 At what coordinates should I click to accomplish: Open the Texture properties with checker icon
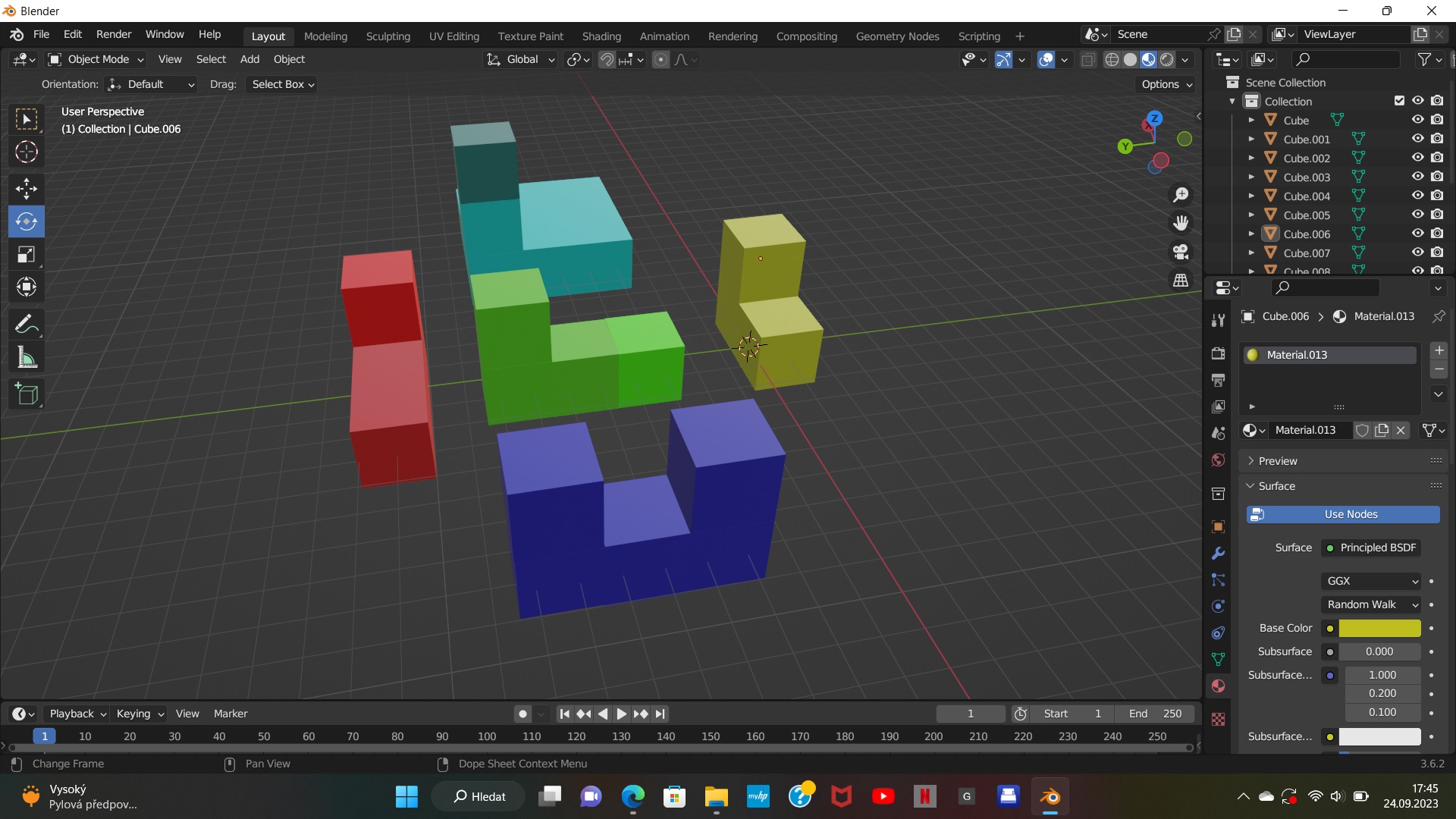coord(1218,718)
